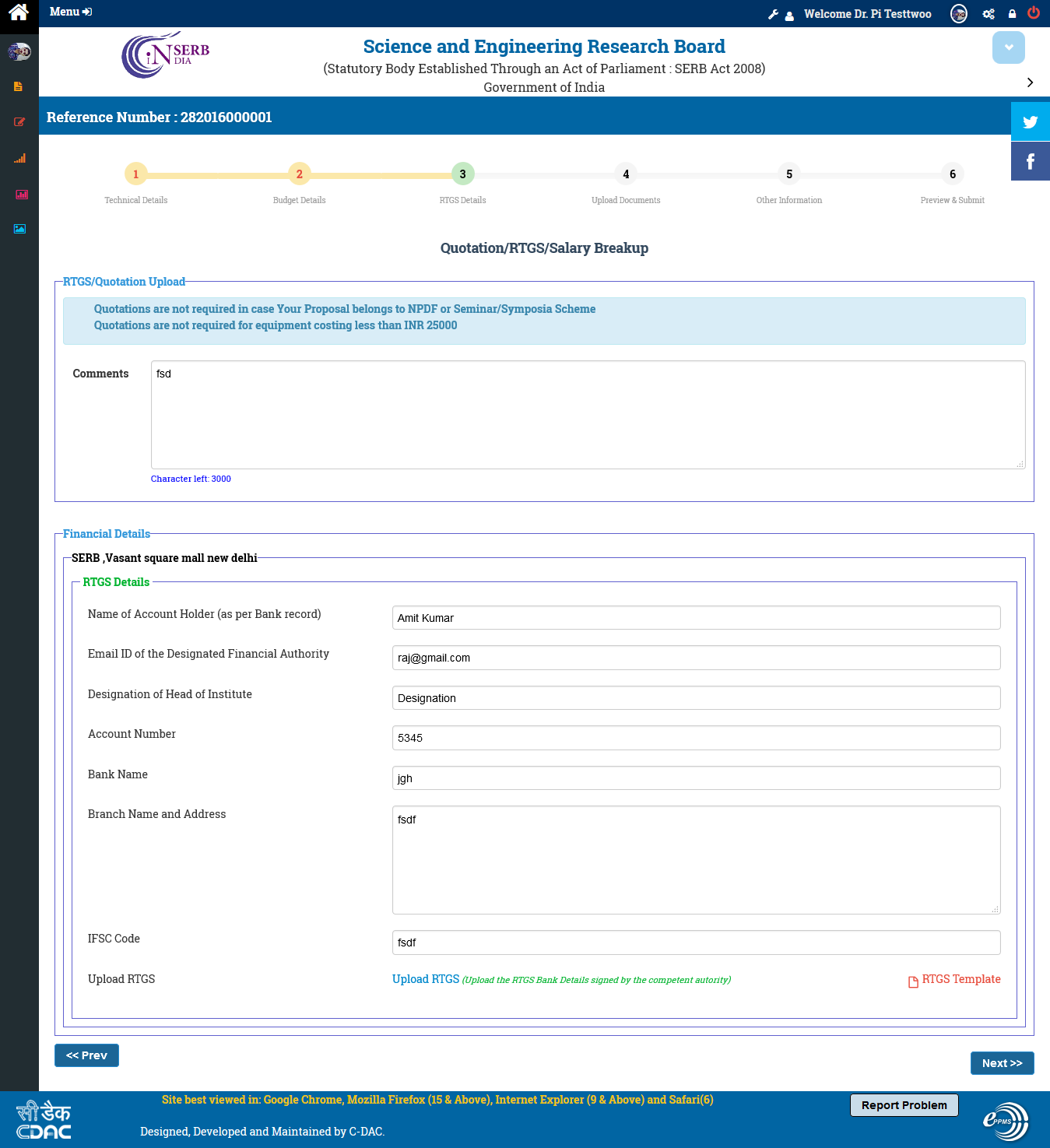
Task: Open the blue image gallery sidebar icon
Action: point(19,229)
